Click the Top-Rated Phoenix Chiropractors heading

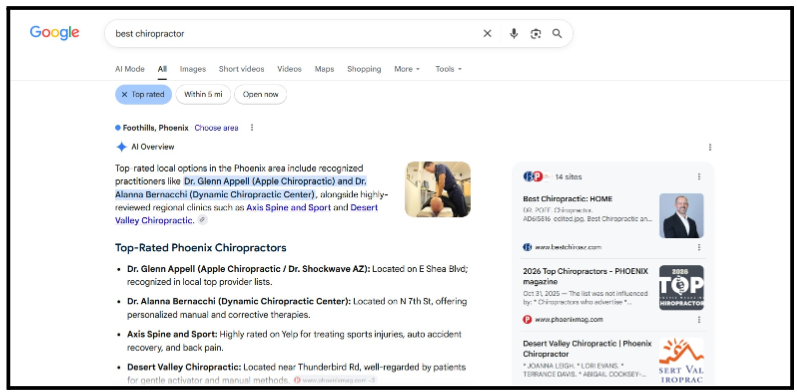pyautogui.click(x=200, y=248)
